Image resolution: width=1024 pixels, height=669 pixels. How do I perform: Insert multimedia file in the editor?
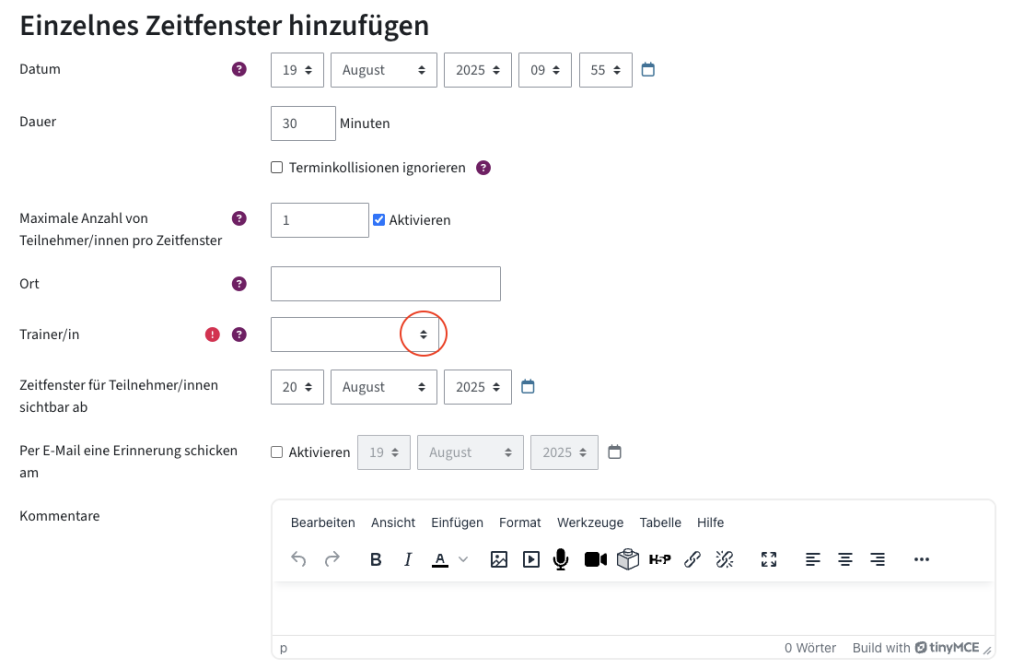click(532, 559)
